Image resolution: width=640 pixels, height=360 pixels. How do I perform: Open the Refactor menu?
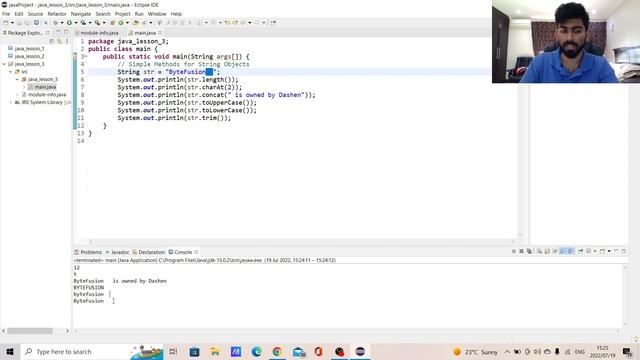57,14
